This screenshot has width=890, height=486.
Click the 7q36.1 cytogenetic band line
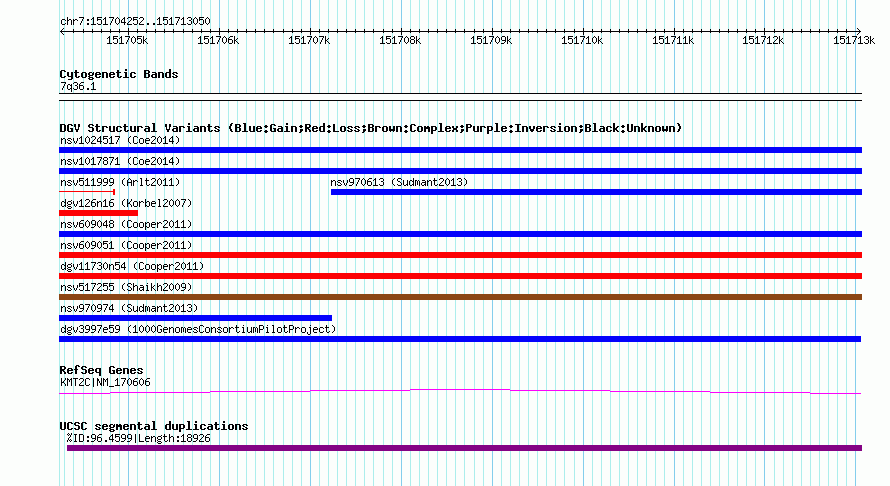point(460,97)
